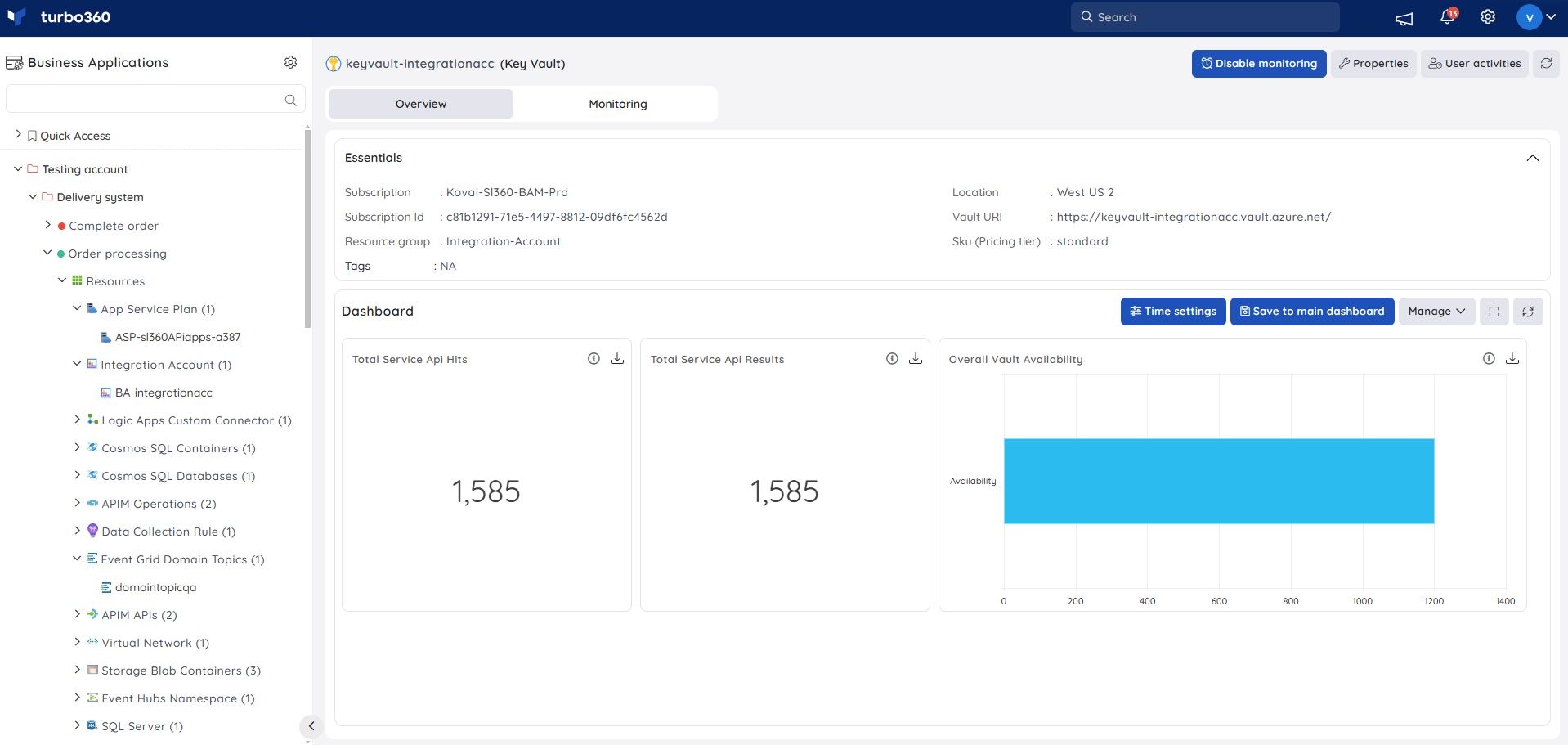Click the Business Applications panel icon

tap(14, 63)
